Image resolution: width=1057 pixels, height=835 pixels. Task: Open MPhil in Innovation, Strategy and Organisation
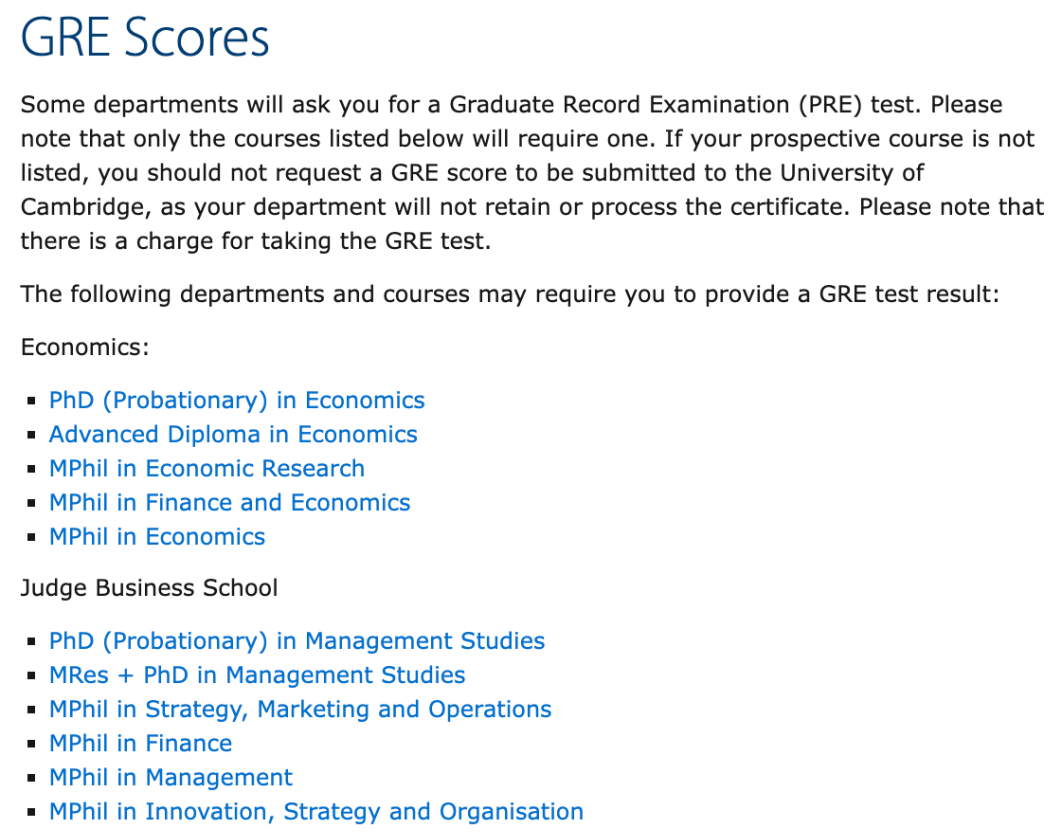click(x=316, y=811)
